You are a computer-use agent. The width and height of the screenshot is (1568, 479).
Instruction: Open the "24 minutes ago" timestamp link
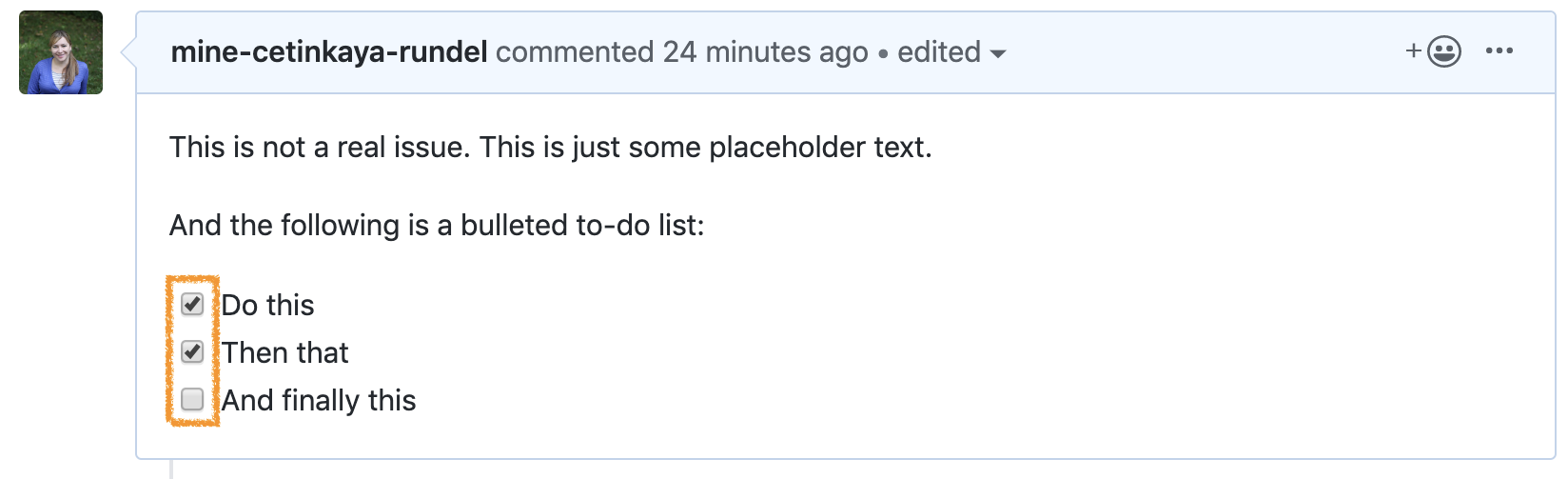tap(766, 52)
